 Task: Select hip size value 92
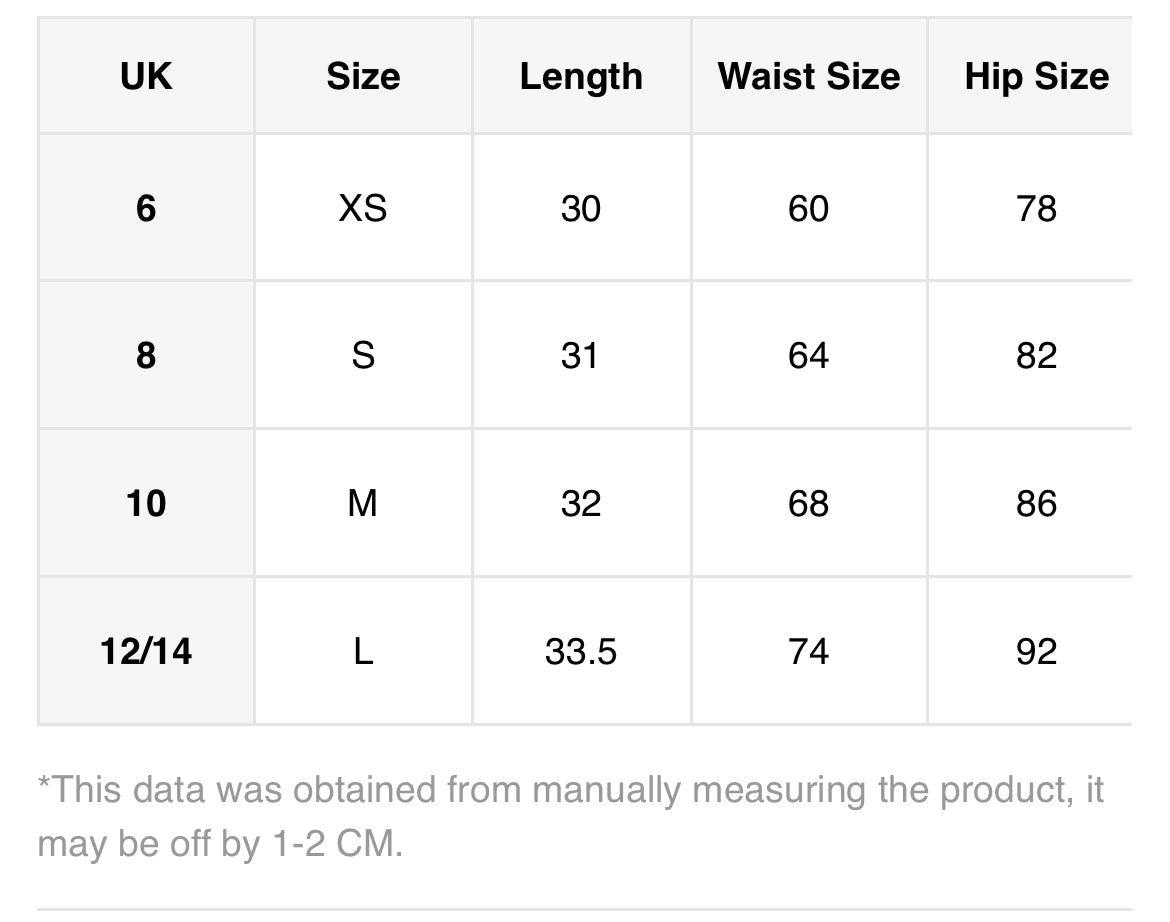point(1036,651)
